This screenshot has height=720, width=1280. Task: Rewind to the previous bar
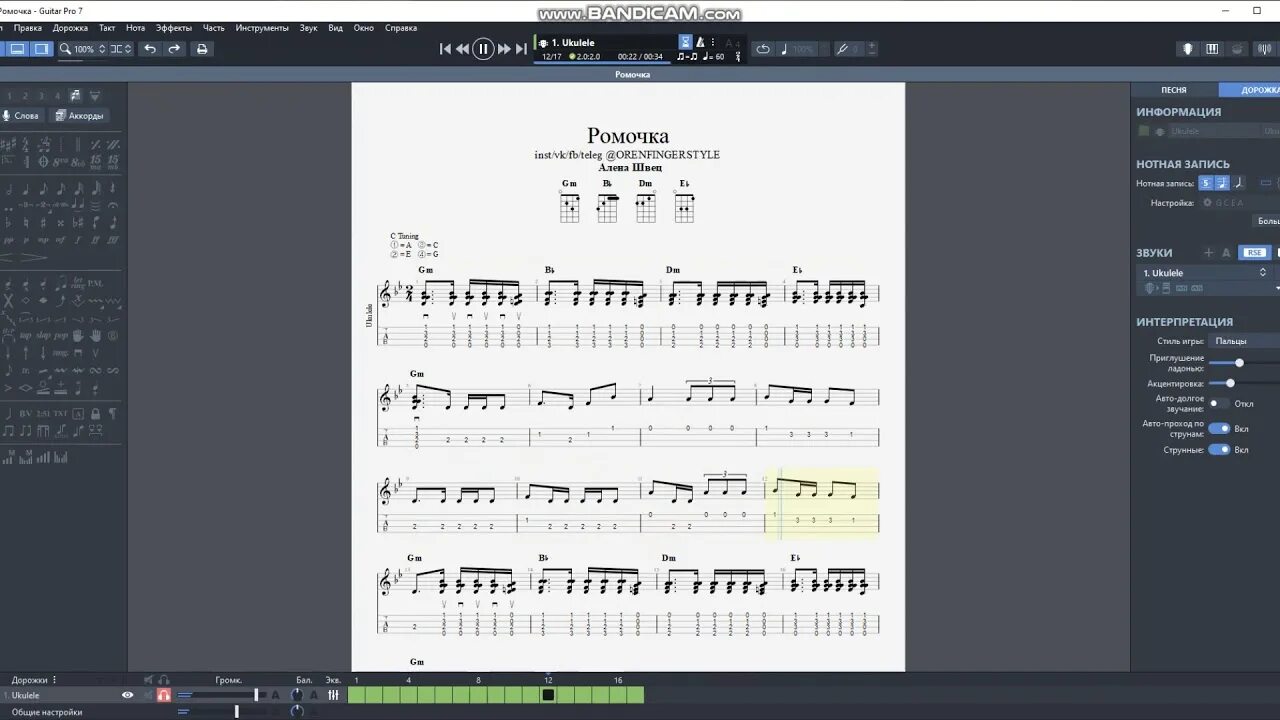462,49
